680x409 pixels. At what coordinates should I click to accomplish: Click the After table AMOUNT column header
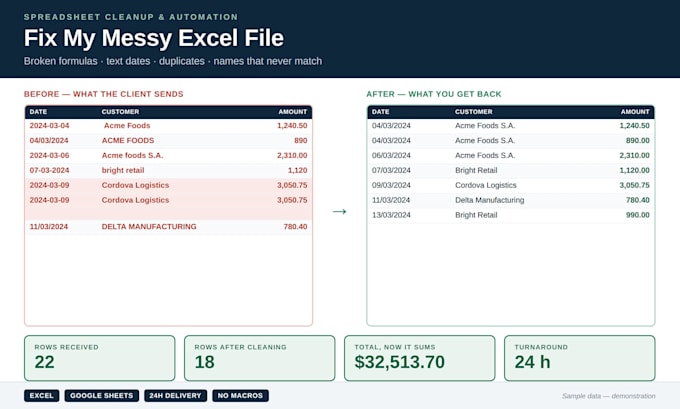pyautogui.click(x=635, y=112)
